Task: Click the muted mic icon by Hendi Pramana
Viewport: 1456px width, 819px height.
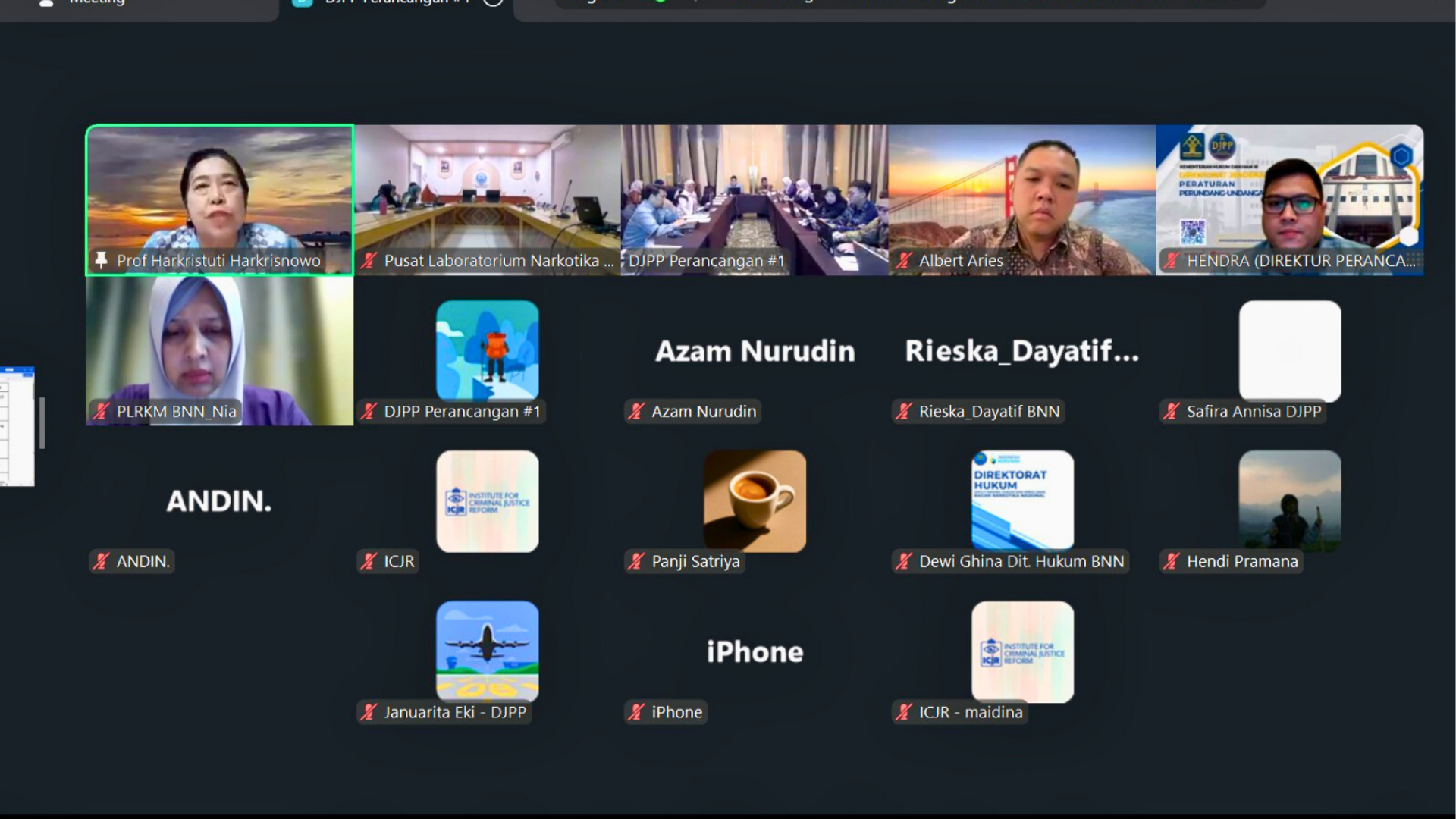Action: [x=1171, y=562]
